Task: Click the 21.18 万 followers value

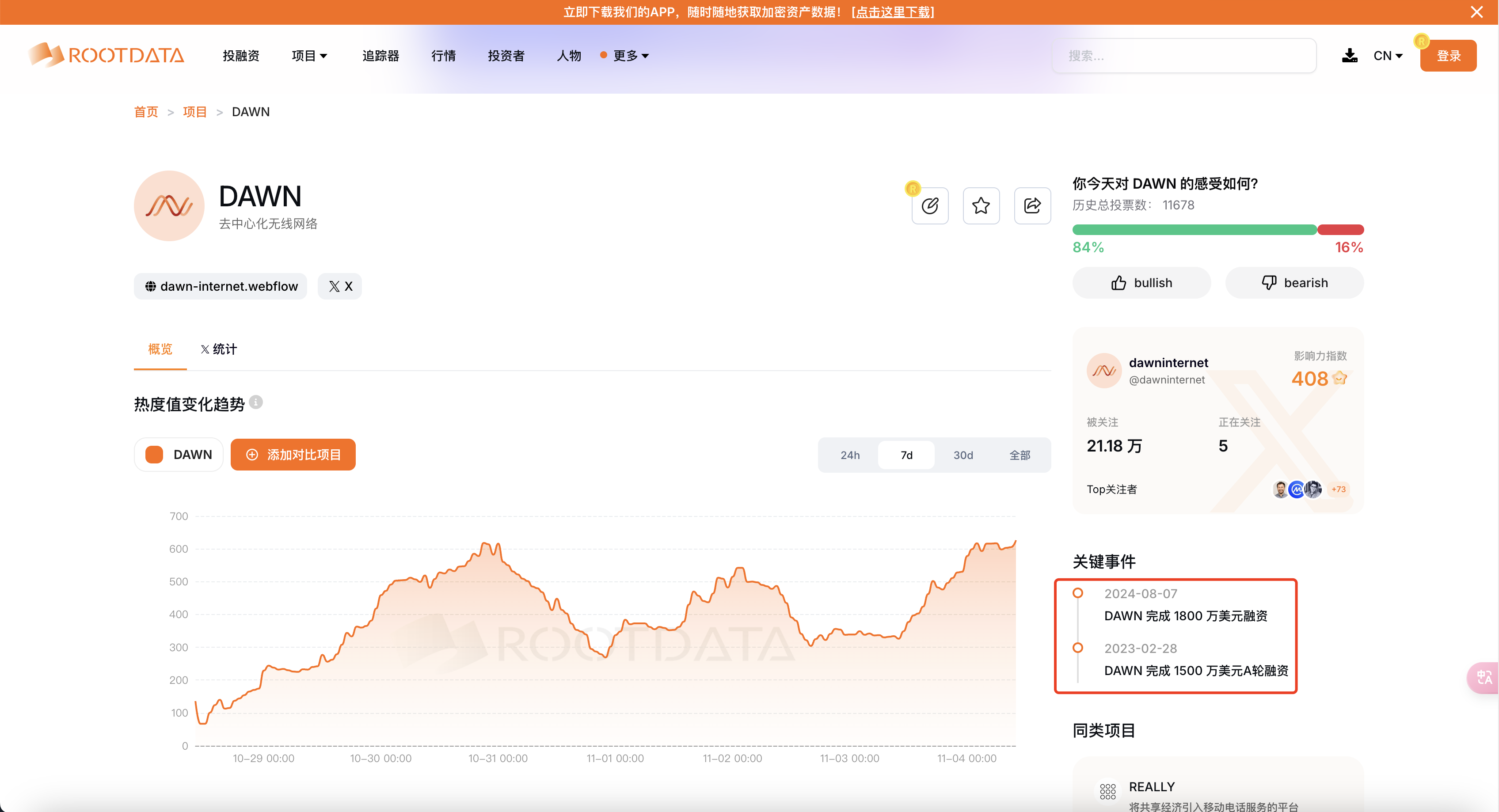Action: (1115, 446)
